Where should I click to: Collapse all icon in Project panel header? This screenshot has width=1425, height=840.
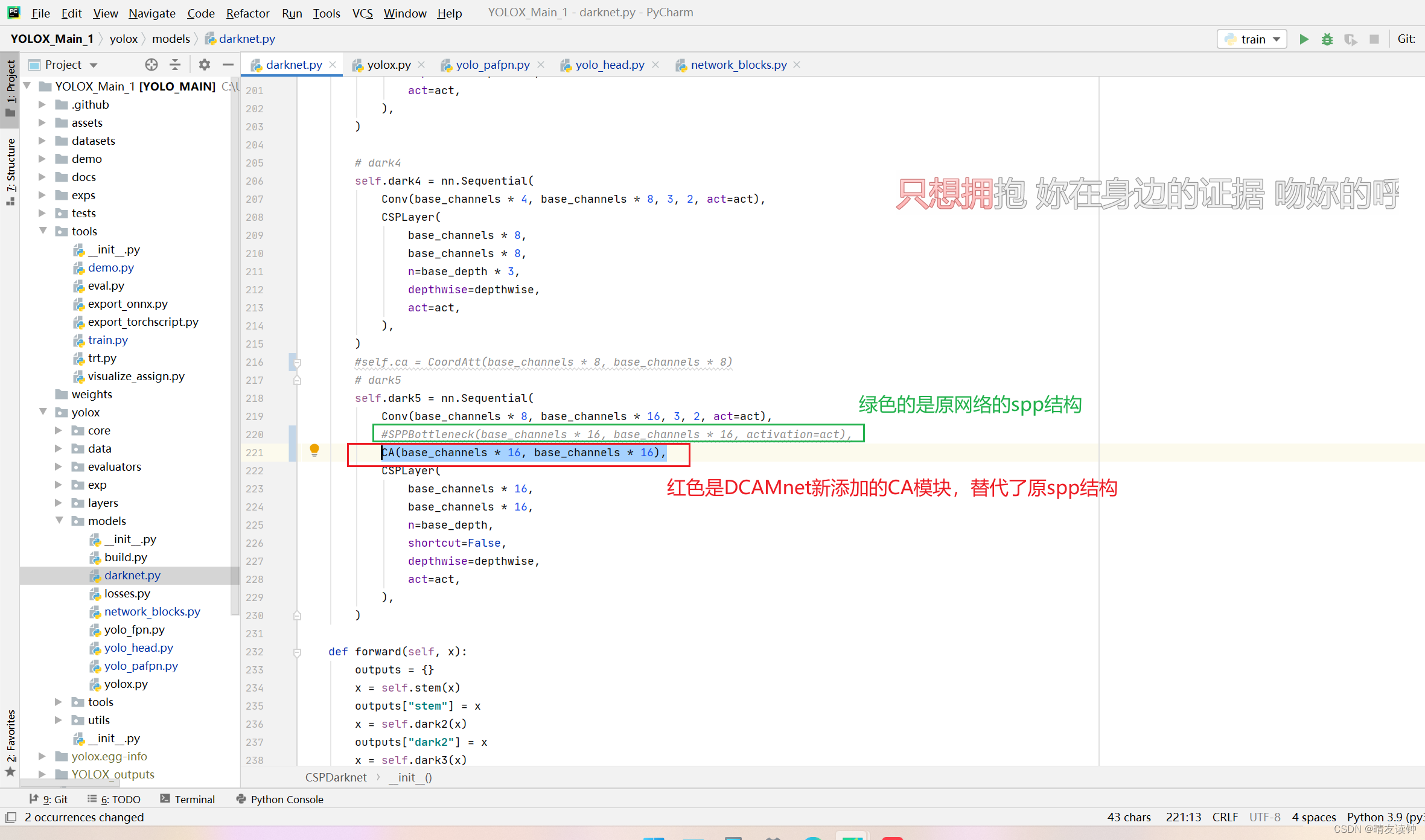point(175,65)
